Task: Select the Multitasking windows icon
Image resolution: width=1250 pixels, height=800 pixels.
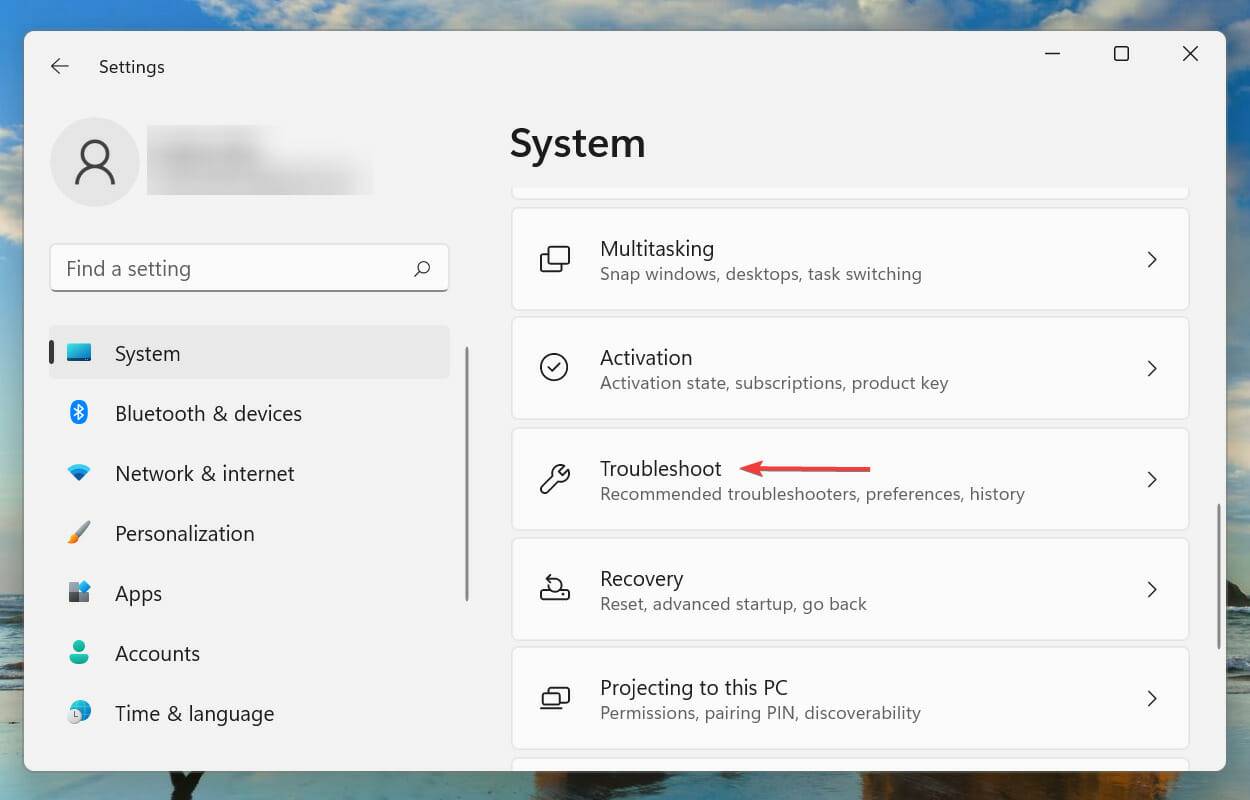Action: click(555, 259)
